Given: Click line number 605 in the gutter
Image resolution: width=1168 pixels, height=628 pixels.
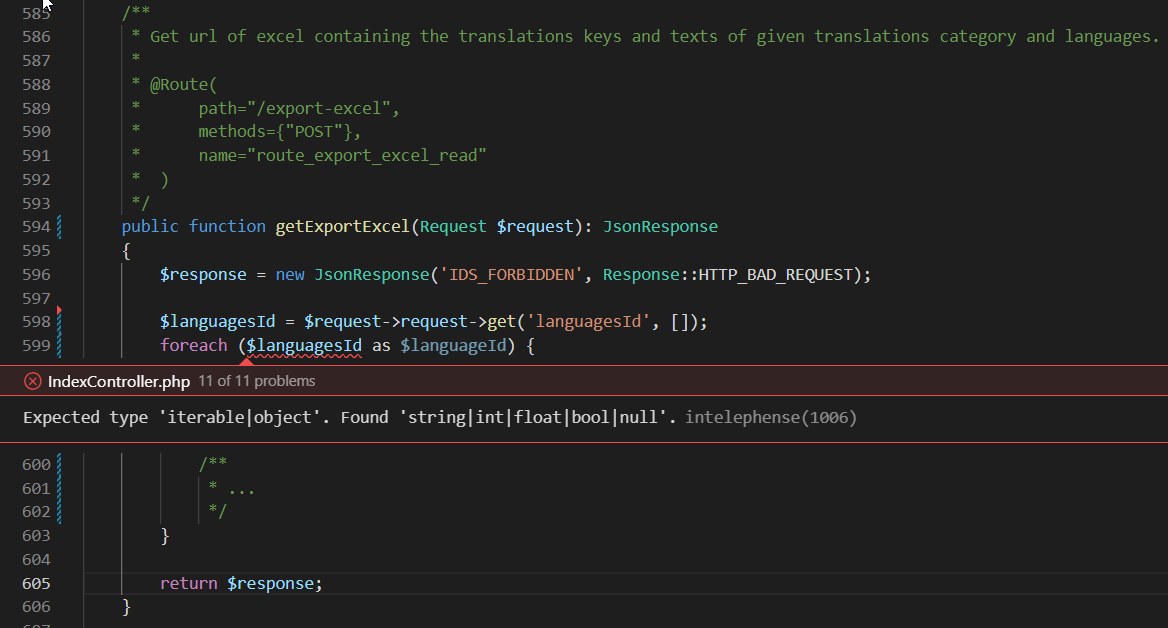Looking at the screenshot, I should (36, 583).
